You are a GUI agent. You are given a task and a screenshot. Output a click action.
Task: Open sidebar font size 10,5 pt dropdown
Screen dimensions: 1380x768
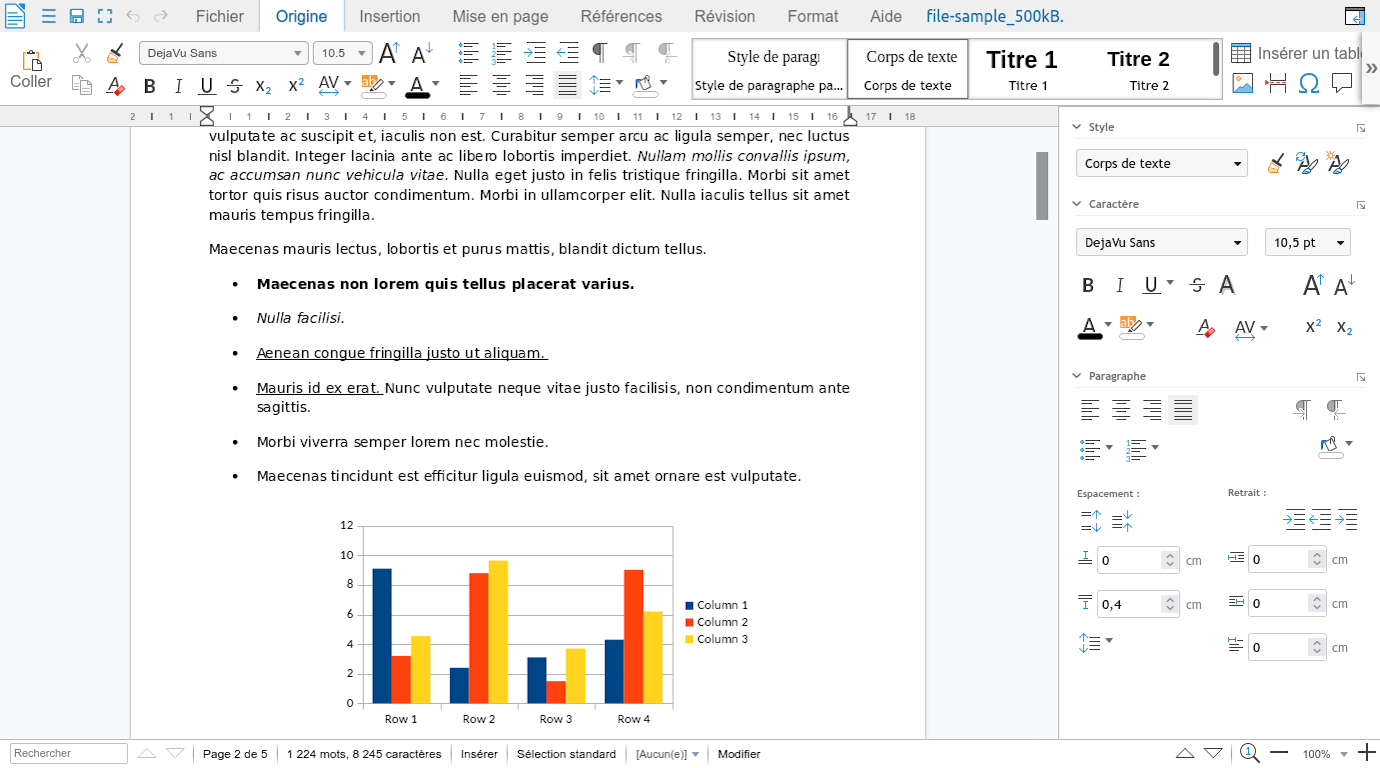click(1308, 242)
